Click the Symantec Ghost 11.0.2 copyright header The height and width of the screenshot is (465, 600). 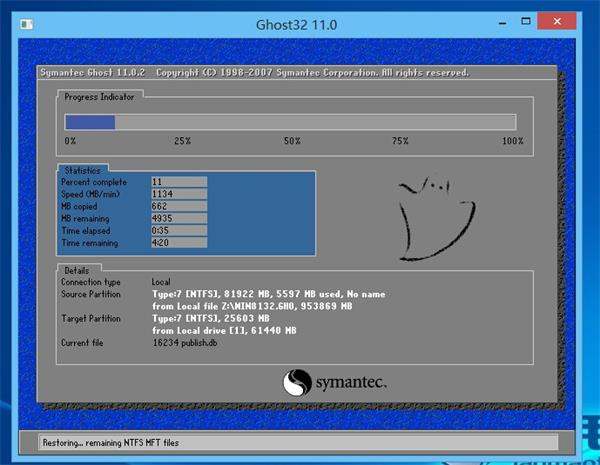click(x=254, y=73)
